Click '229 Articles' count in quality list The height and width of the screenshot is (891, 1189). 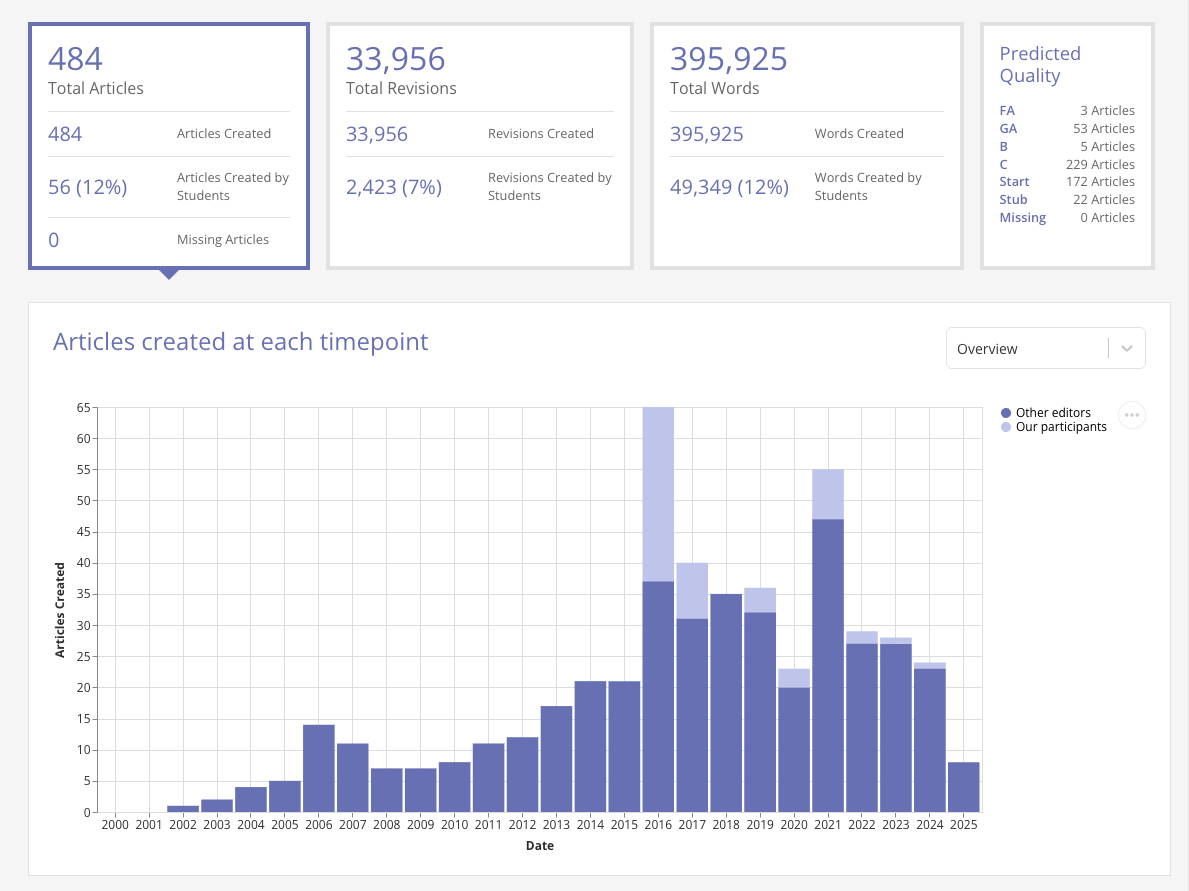click(1100, 165)
